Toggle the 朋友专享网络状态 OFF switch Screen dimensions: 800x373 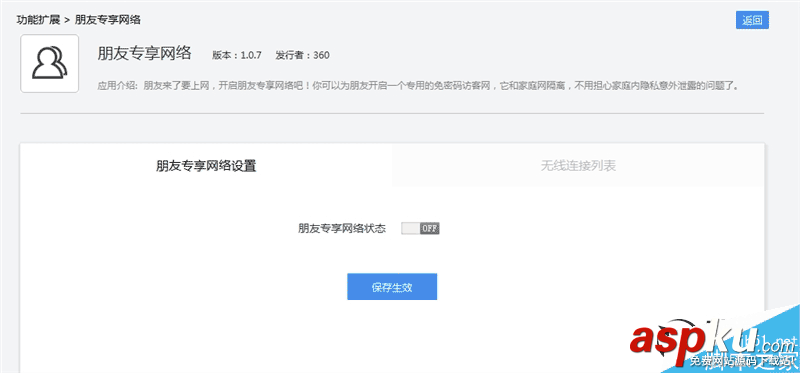420,229
